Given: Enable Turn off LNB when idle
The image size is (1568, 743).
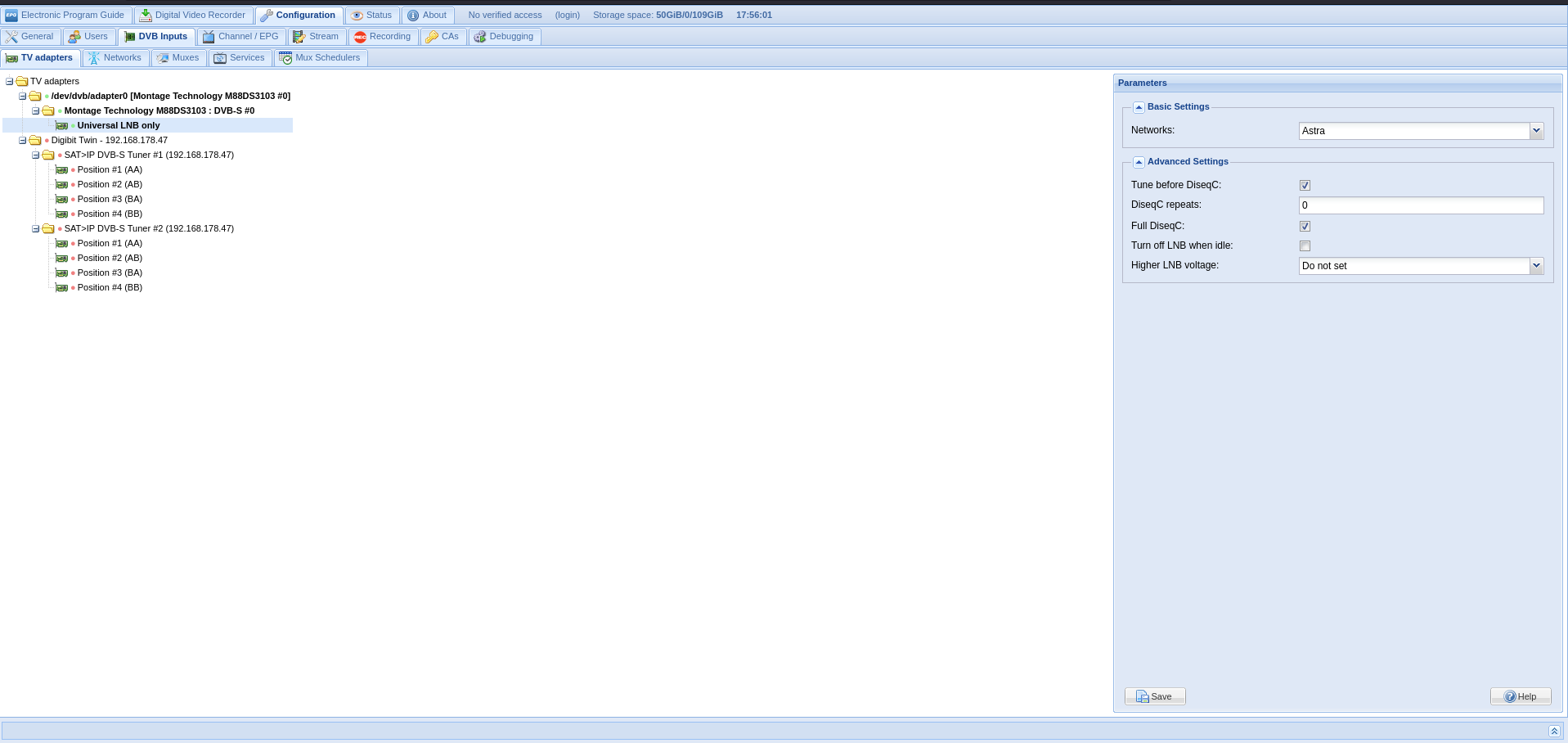Looking at the screenshot, I should coord(1305,246).
